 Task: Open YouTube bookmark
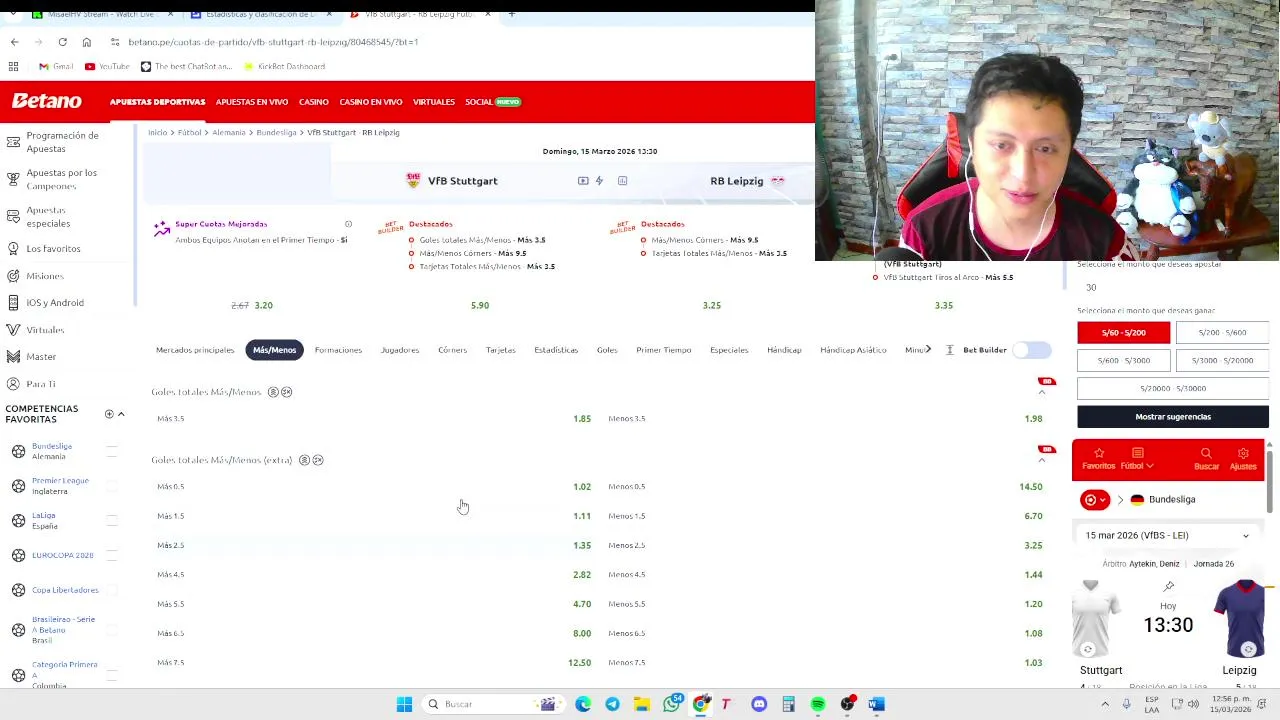click(x=107, y=66)
